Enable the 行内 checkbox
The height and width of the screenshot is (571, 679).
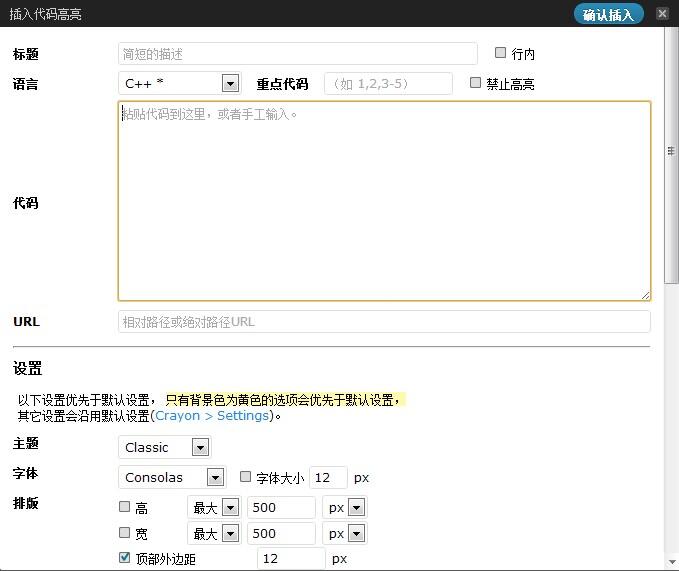[x=500, y=53]
